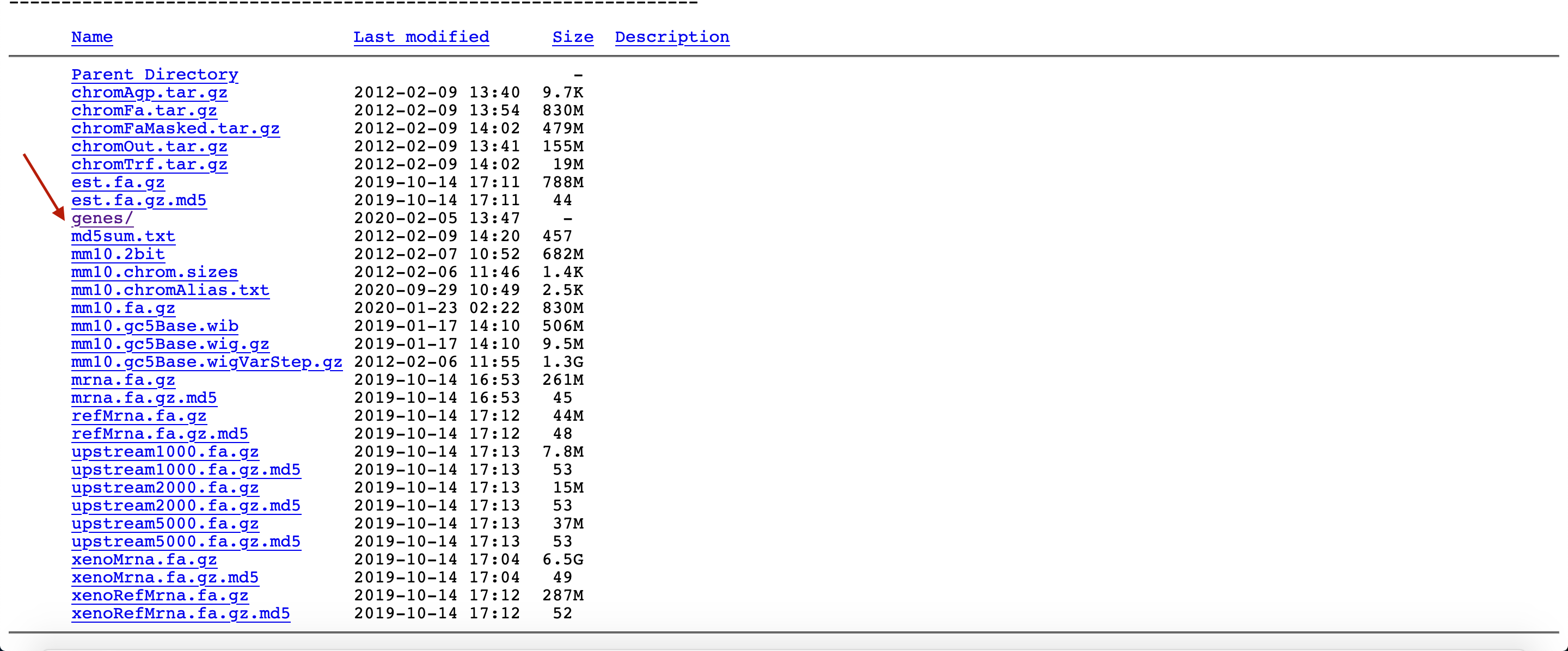1568x651 pixels.
Task: Download chromFa.tar.gz file
Action: tap(144, 110)
